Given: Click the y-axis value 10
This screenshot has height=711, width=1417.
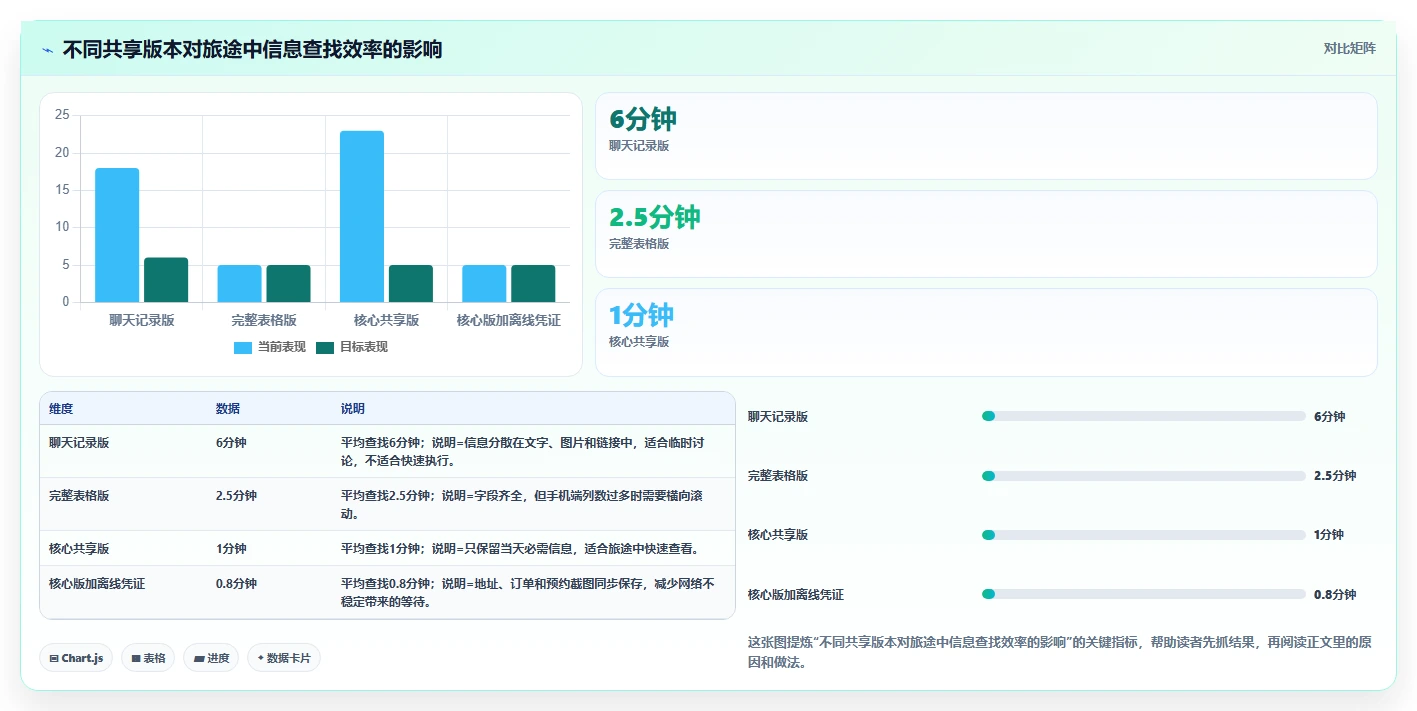Looking at the screenshot, I should point(62,227).
